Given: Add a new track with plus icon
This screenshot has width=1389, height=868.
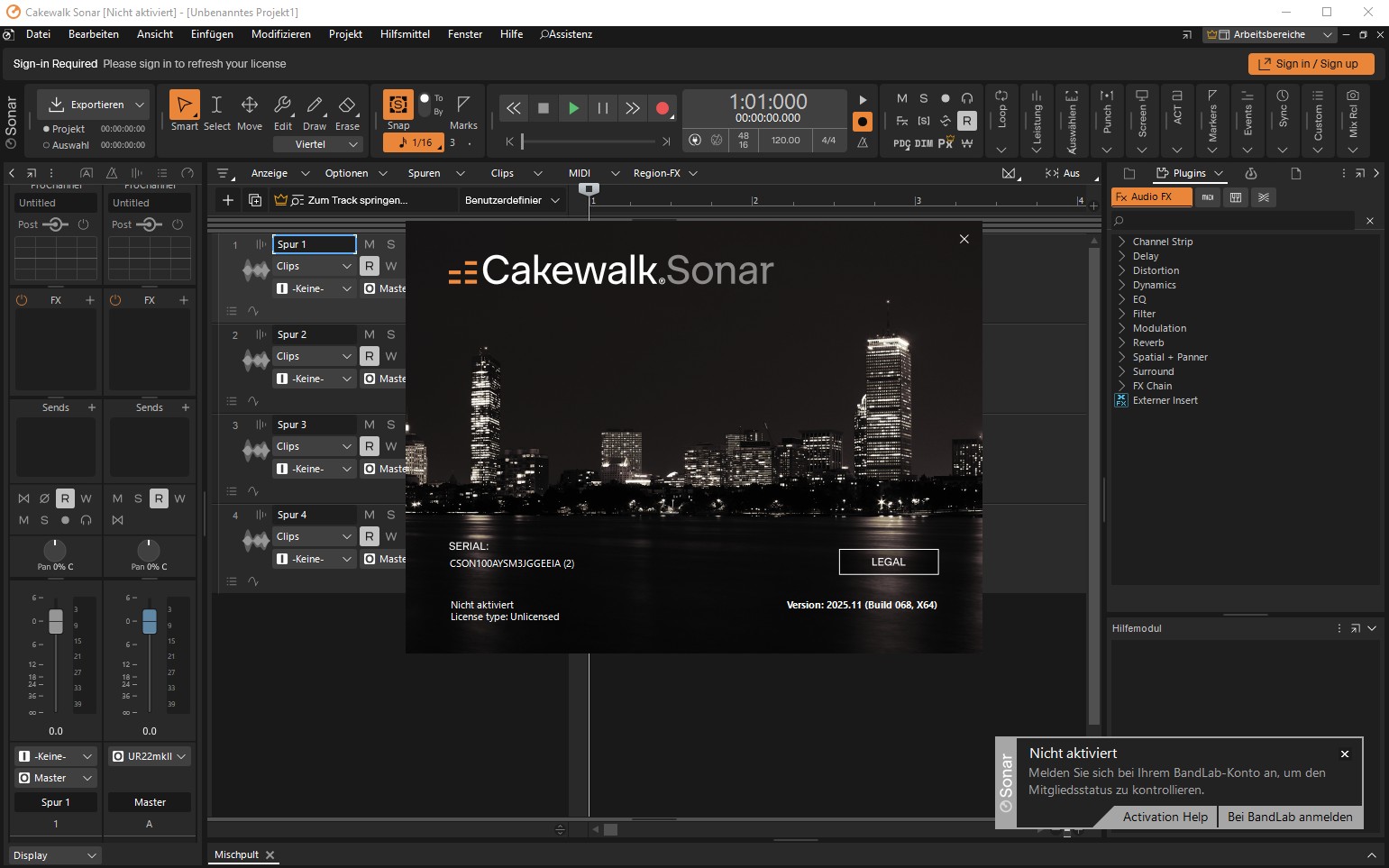Looking at the screenshot, I should (x=228, y=200).
